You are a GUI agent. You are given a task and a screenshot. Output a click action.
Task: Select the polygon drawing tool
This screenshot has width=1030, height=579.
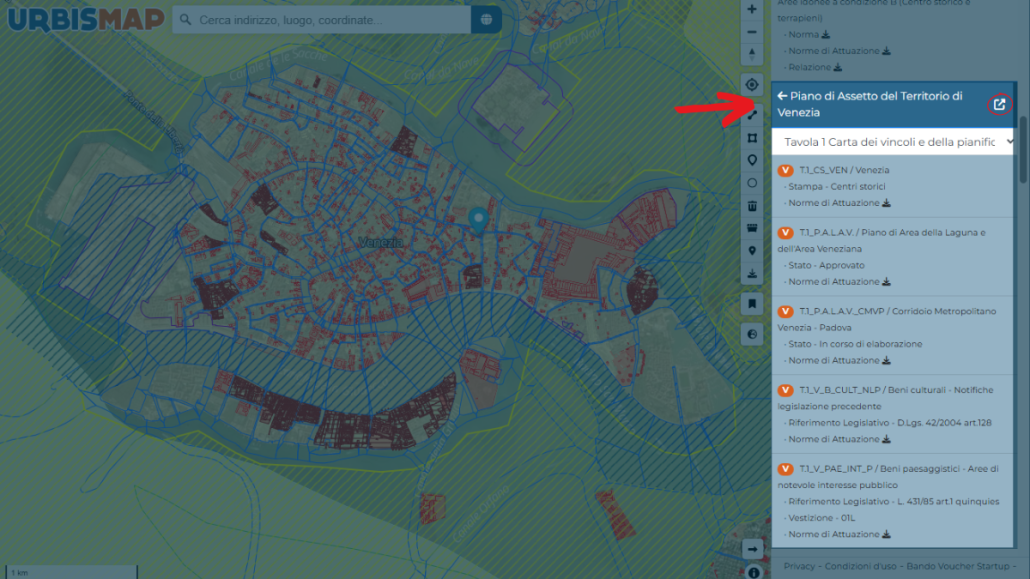tap(752, 138)
